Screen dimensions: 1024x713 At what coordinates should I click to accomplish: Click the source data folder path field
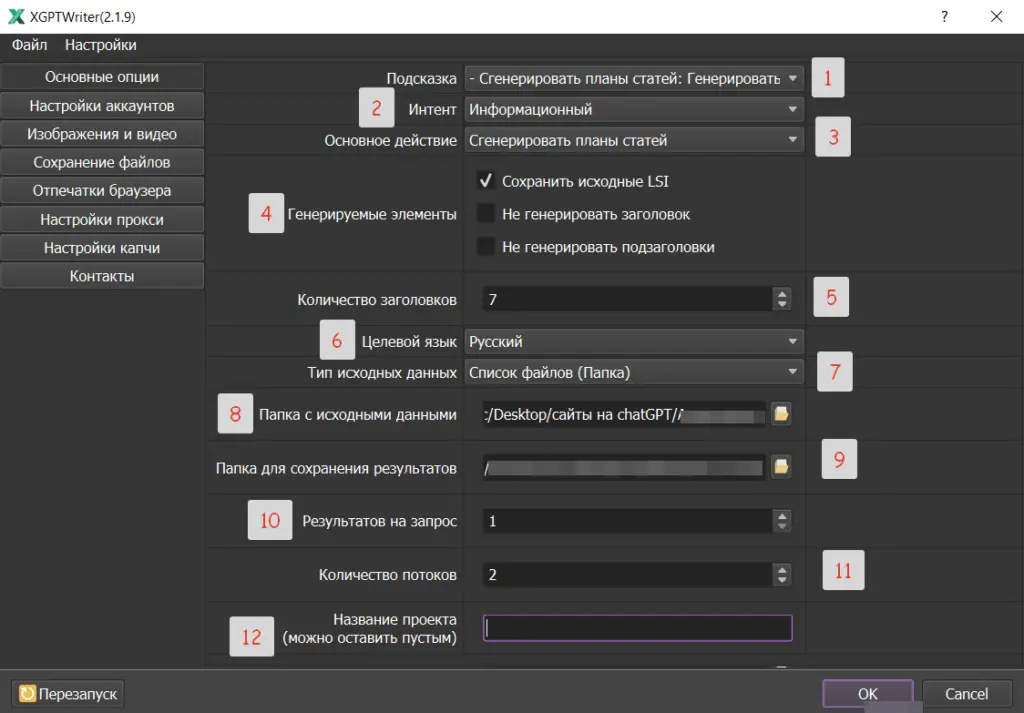click(x=624, y=414)
